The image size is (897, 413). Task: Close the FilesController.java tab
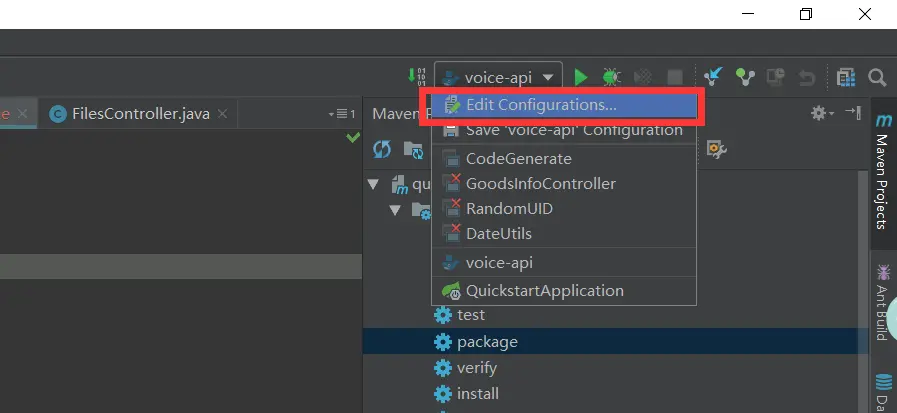pyautogui.click(x=223, y=114)
